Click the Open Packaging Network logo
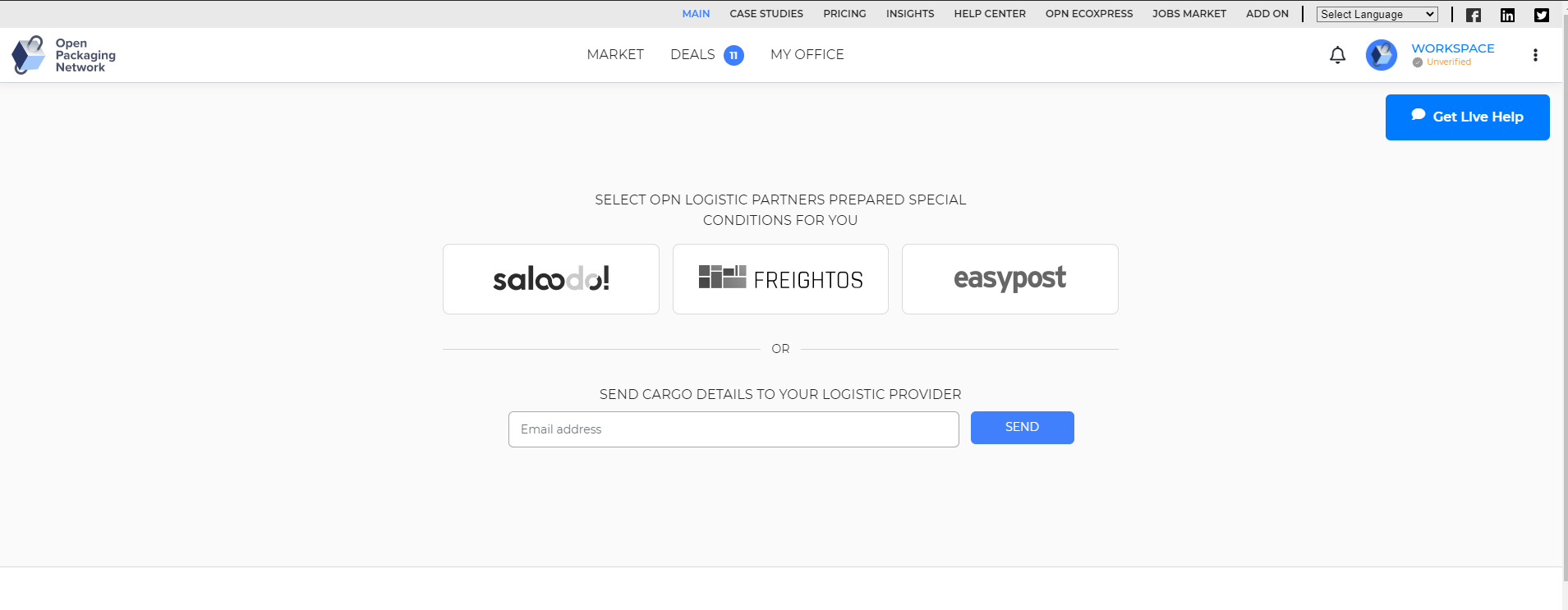The image size is (1568, 610). pyautogui.click(x=63, y=55)
